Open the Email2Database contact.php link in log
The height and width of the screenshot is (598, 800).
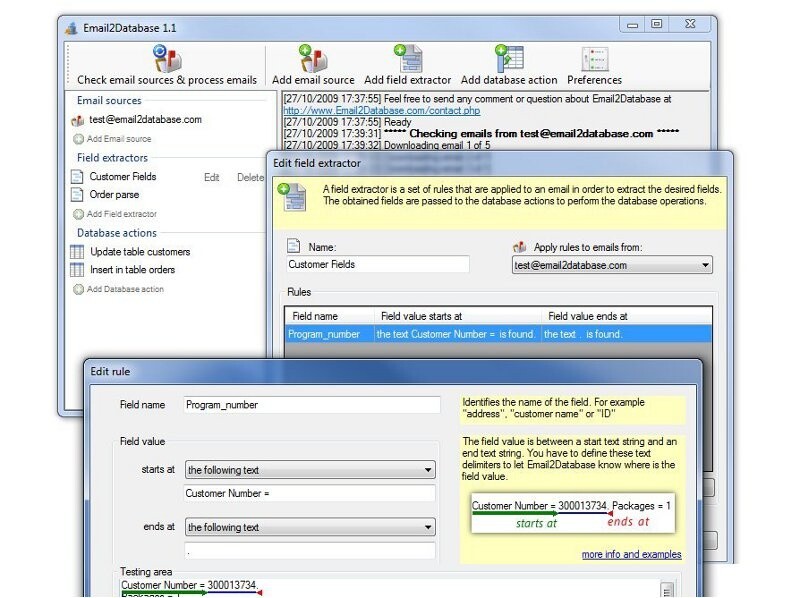[x=382, y=110]
